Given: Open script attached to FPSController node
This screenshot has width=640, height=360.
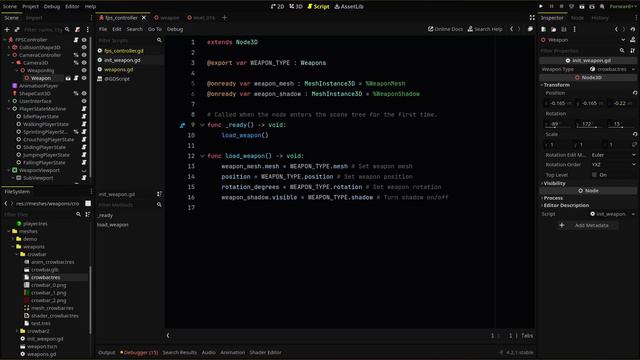Looking at the screenshot, I should coord(76,40).
